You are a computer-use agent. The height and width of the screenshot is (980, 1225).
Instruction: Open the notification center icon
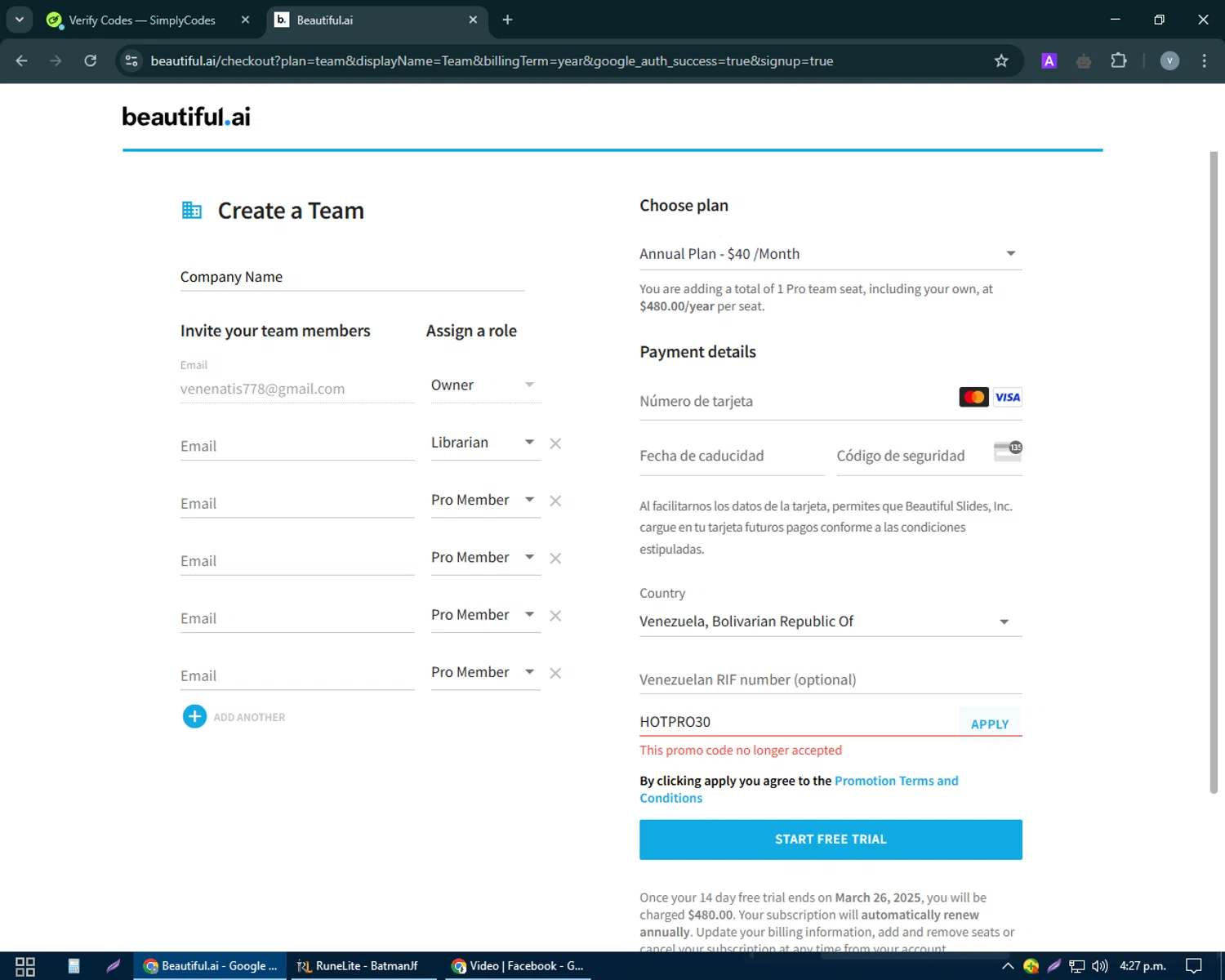pos(1193,966)
